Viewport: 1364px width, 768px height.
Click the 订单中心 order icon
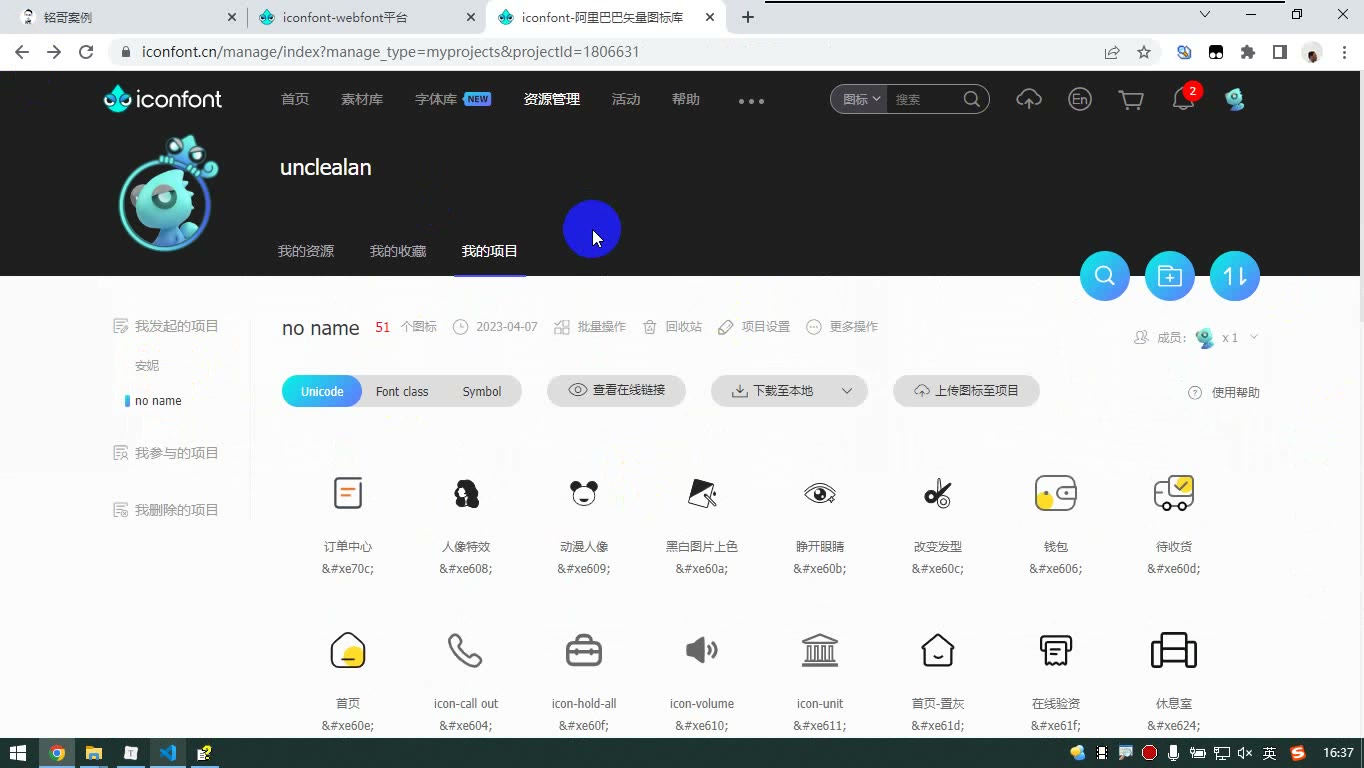[348, 493]
